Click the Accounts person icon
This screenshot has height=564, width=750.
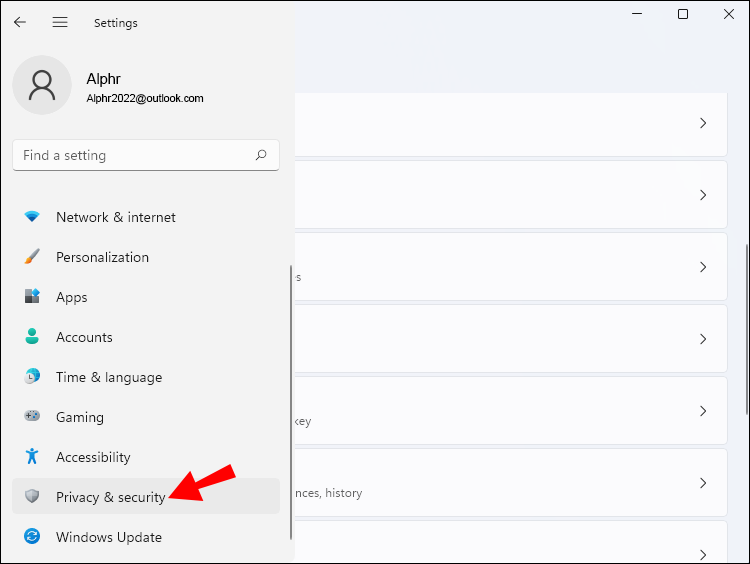coord(32,337)
